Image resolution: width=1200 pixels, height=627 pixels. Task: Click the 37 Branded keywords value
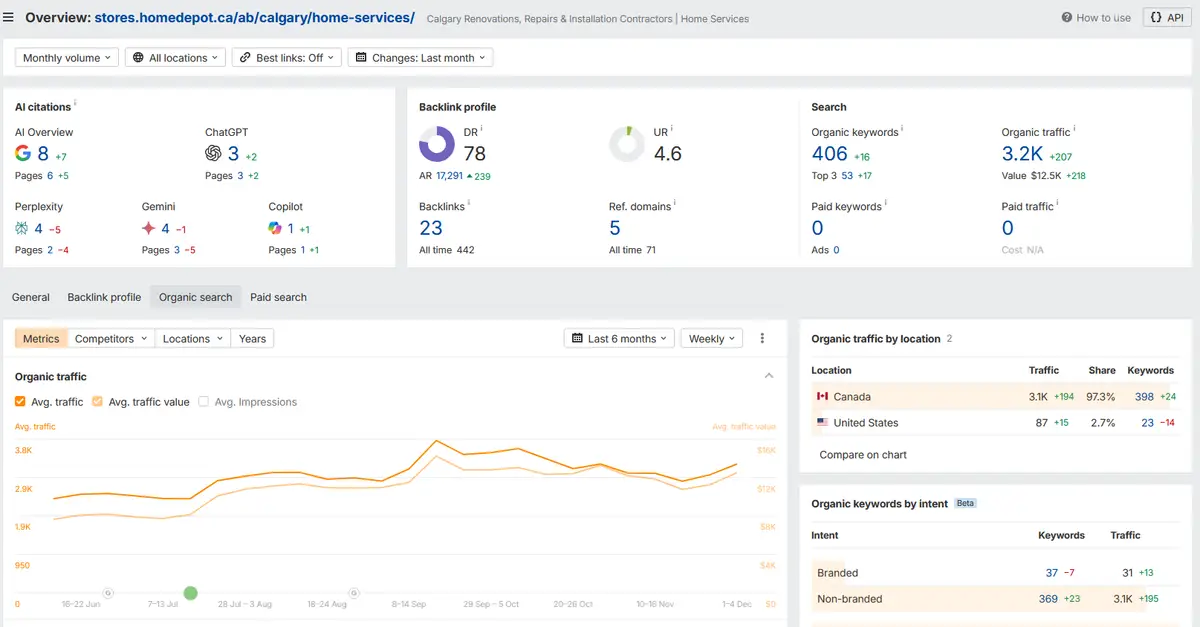1051,573
